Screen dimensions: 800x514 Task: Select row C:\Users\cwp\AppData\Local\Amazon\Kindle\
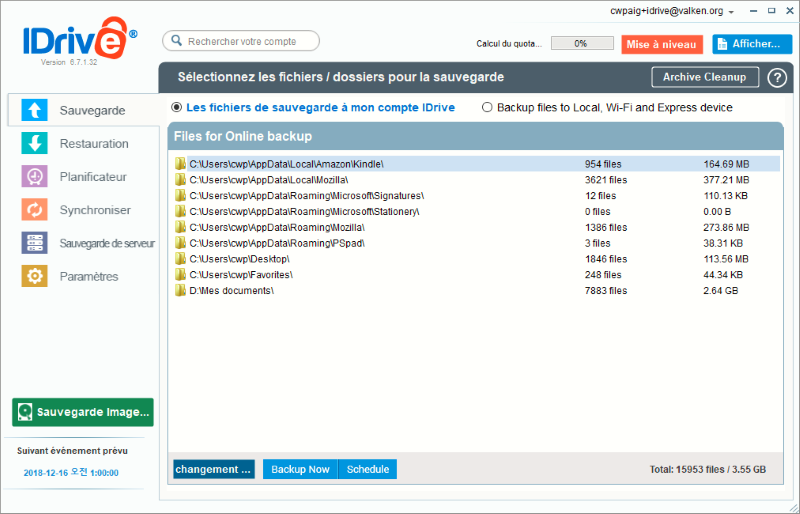click(x=477, y=164)
